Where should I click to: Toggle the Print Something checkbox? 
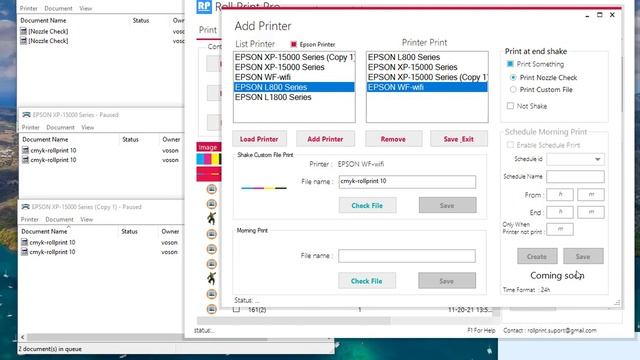[510, 64]
